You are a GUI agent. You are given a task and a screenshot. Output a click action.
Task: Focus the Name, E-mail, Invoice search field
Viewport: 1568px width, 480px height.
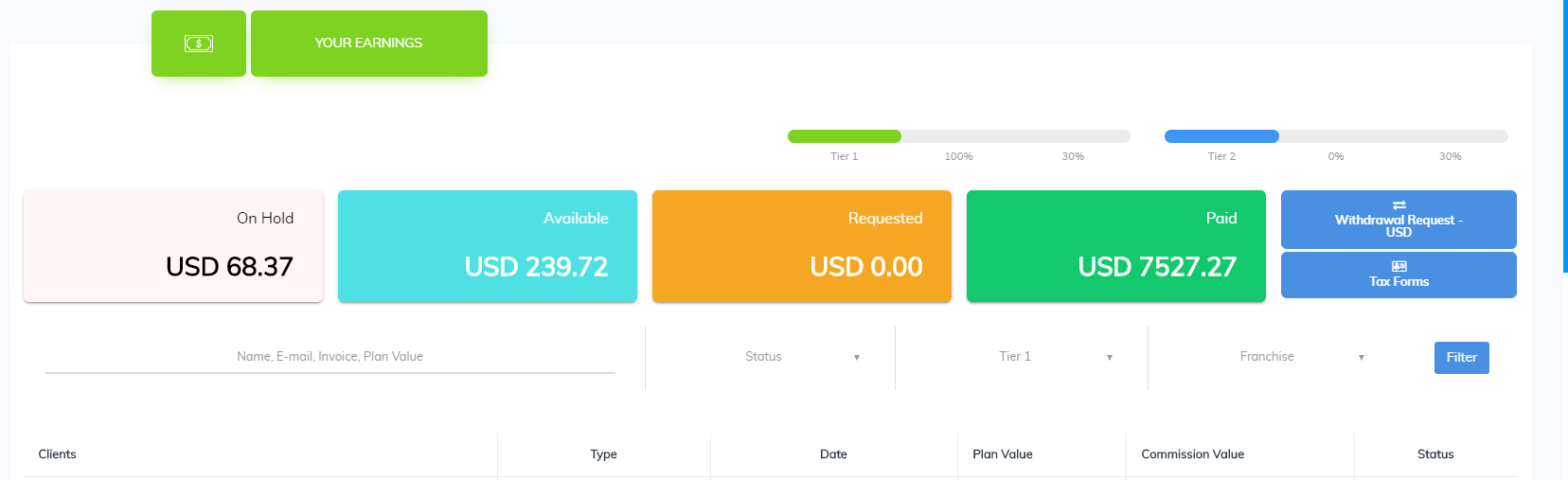click(x=330, y=357)
